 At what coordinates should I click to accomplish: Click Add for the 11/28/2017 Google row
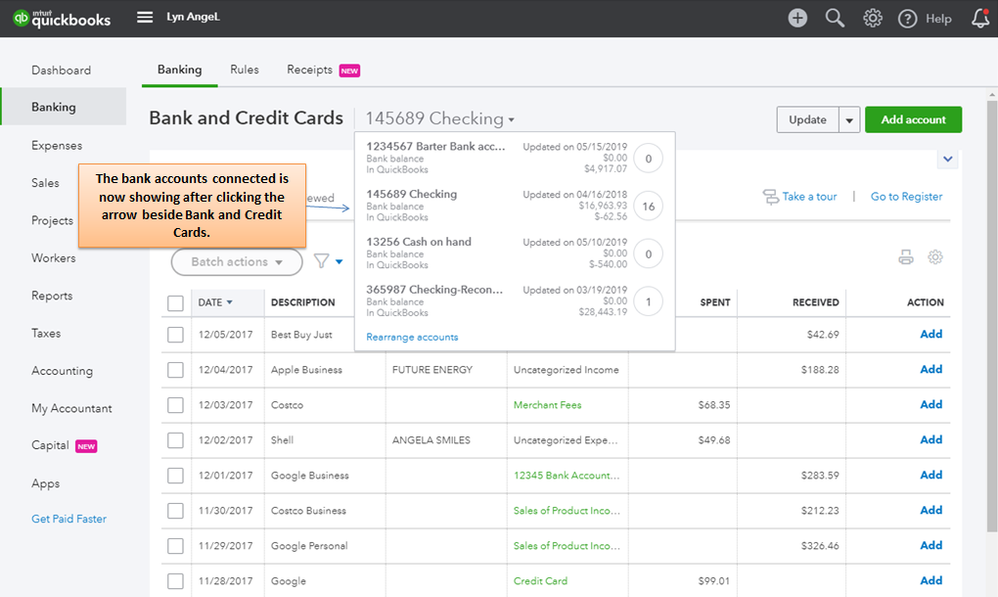(931, 580)
